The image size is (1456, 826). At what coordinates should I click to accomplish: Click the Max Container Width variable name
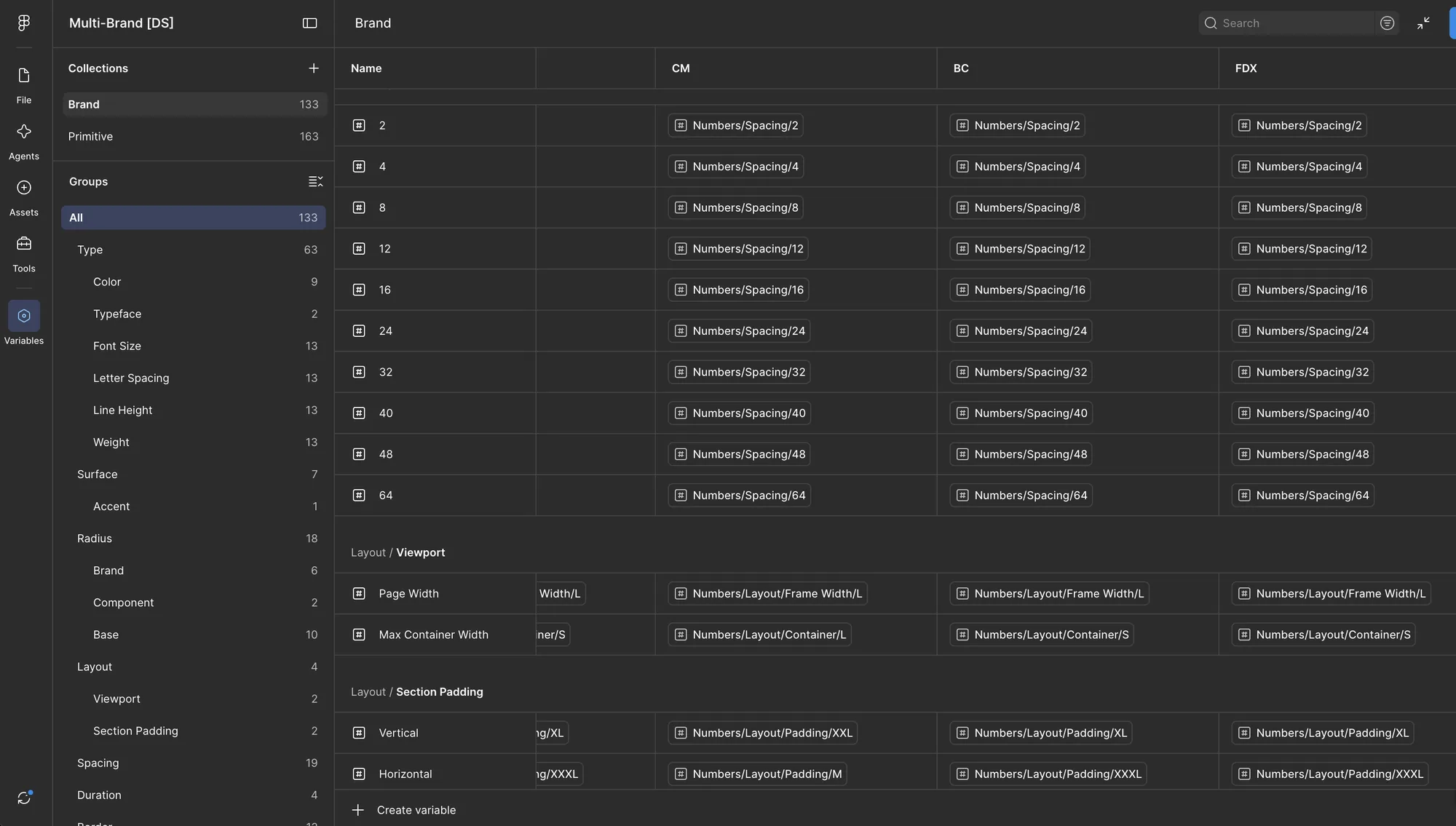[433, 635]
